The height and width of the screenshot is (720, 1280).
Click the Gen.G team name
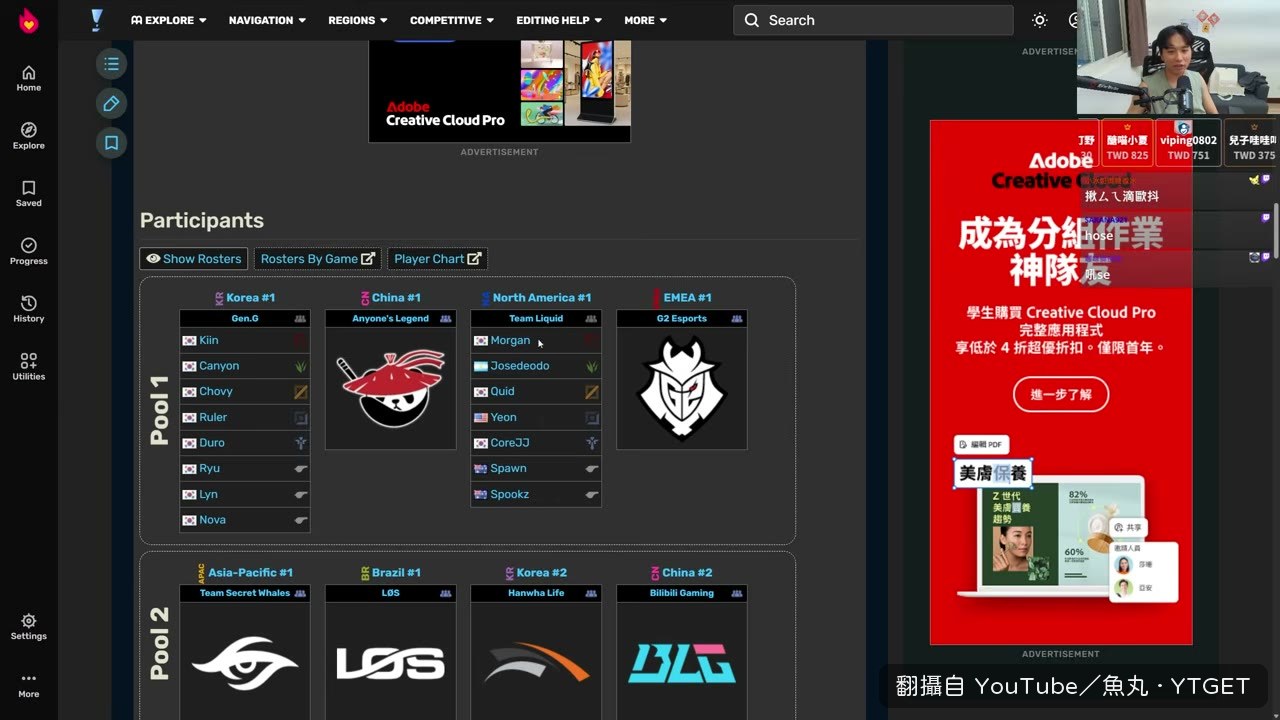(245, 319)
